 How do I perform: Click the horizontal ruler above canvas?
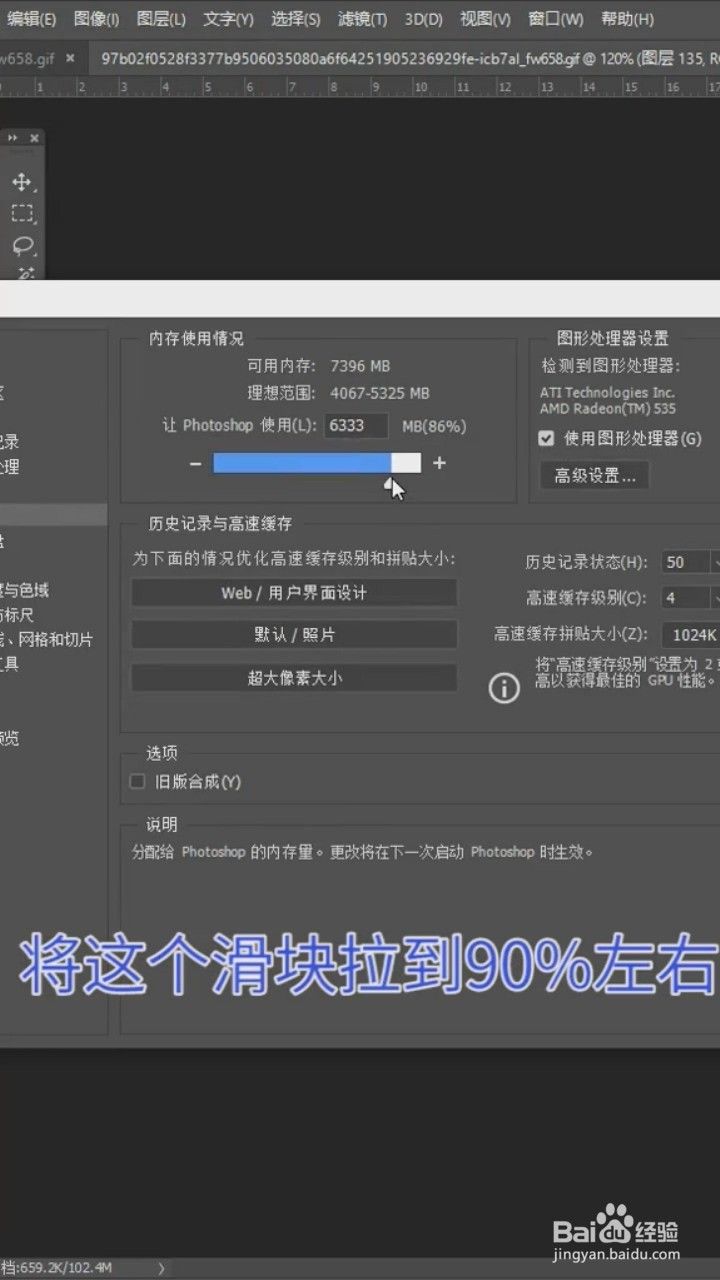(360, 87)
